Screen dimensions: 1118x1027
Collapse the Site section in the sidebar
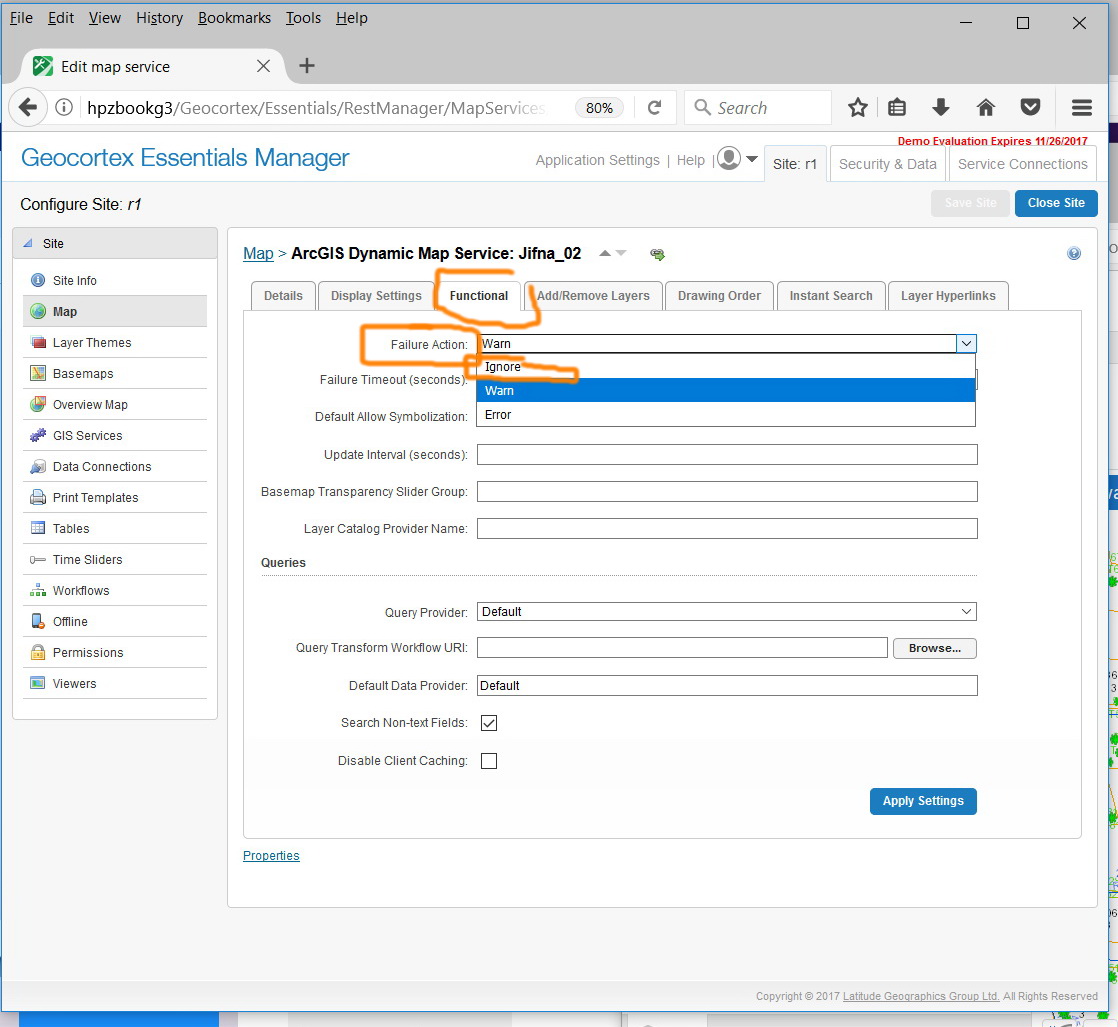click(x=28, y=243)
